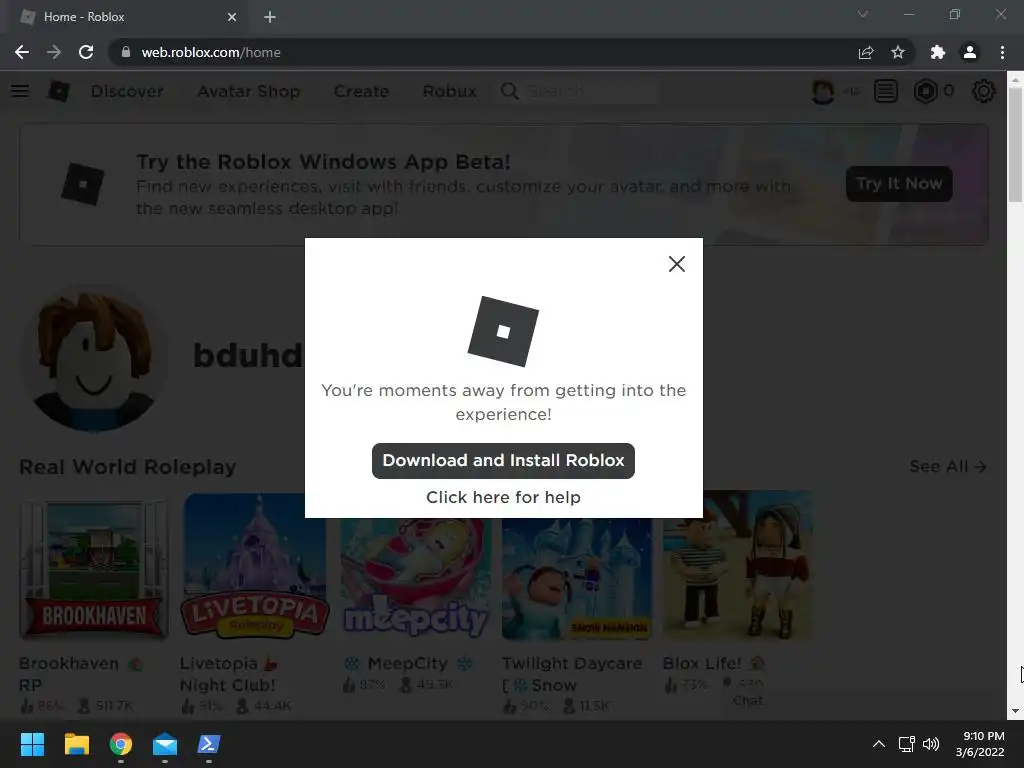Open the Robux menu item

click(x=449, y=91)
